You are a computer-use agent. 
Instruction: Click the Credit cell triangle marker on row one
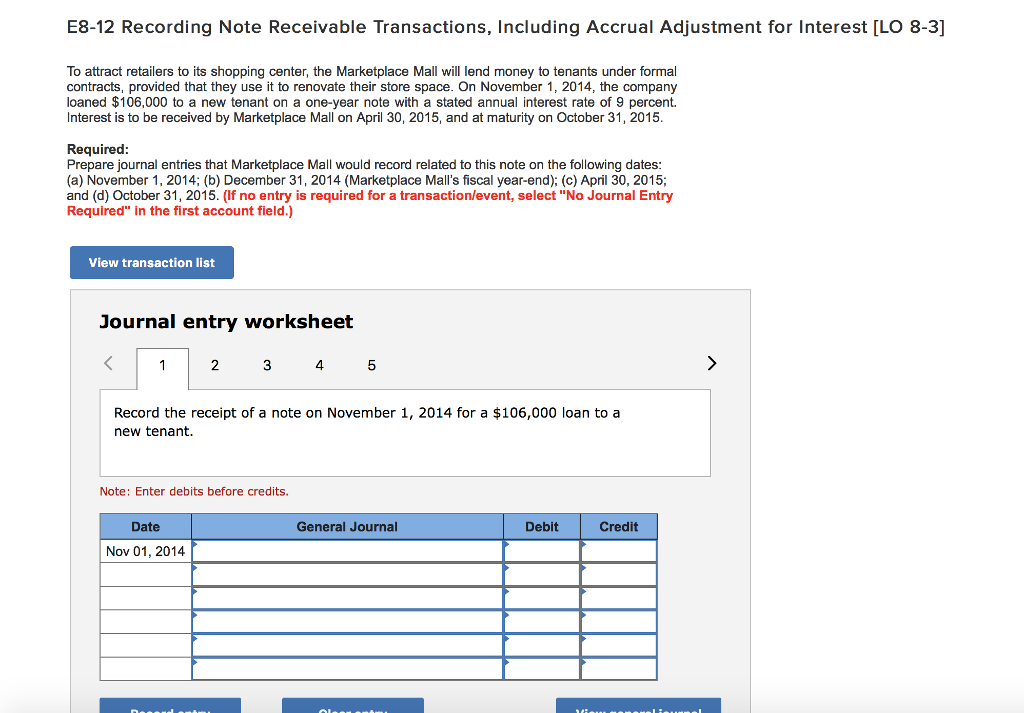pyautogui.click(x=583, y=545)
